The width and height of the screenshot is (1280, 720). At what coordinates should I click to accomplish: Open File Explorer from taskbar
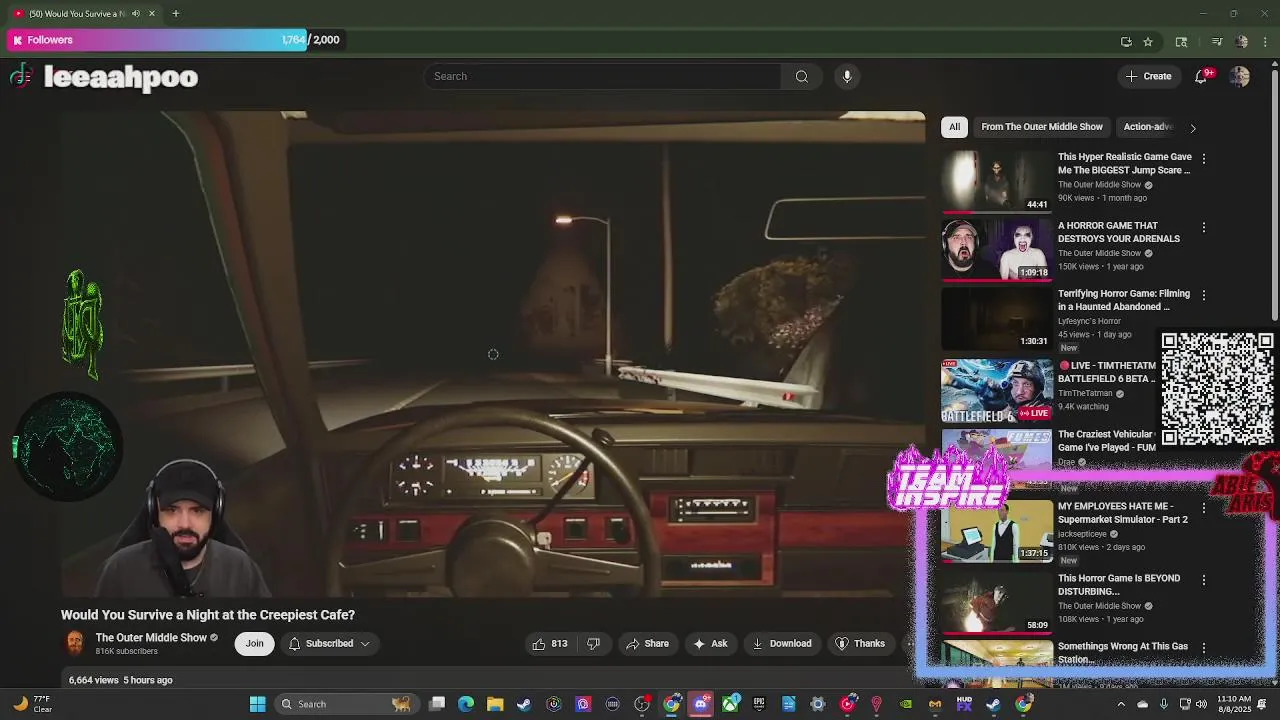tap(495, 704)
